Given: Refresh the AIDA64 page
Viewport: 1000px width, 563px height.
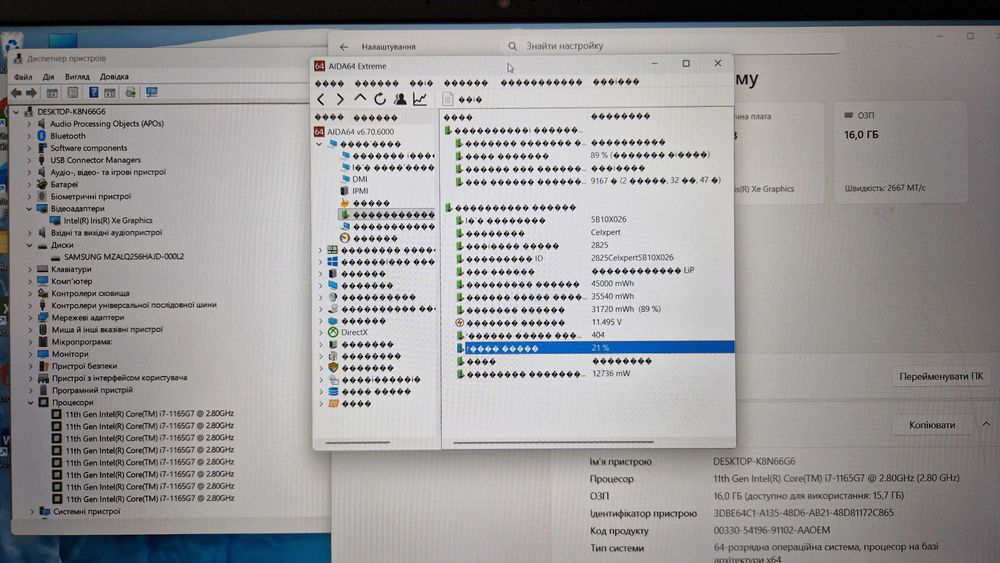Looking at the screenshot, I should [x=380, y=99].
